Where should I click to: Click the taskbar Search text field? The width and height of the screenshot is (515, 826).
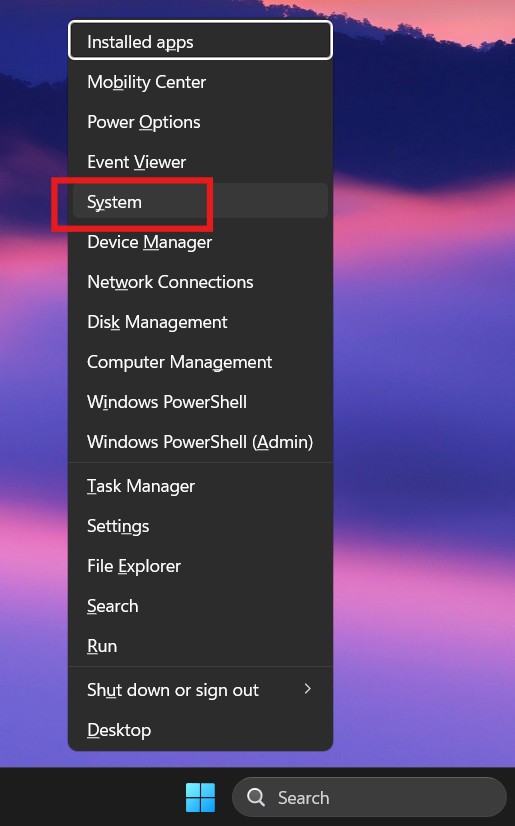point(370,797)
